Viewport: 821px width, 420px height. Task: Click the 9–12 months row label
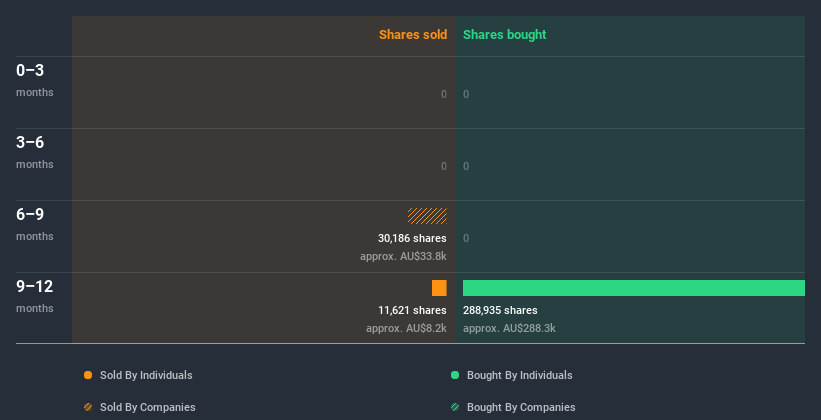click(35, 296)
